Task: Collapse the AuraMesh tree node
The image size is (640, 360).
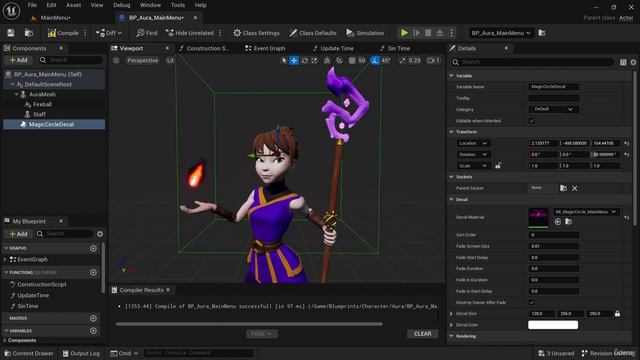Action: click(17, 94)
